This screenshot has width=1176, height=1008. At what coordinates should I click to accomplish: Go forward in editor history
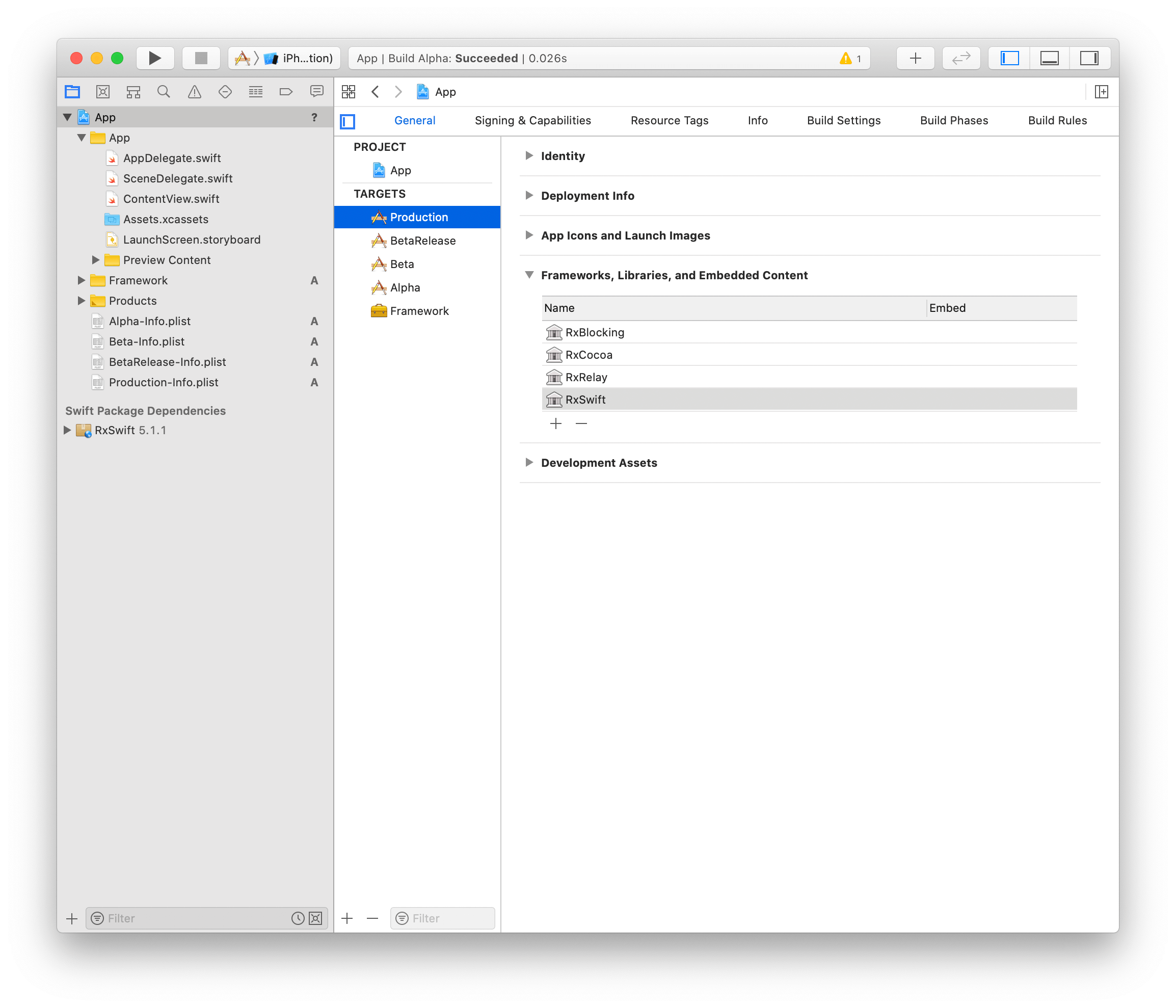point(398,91)
